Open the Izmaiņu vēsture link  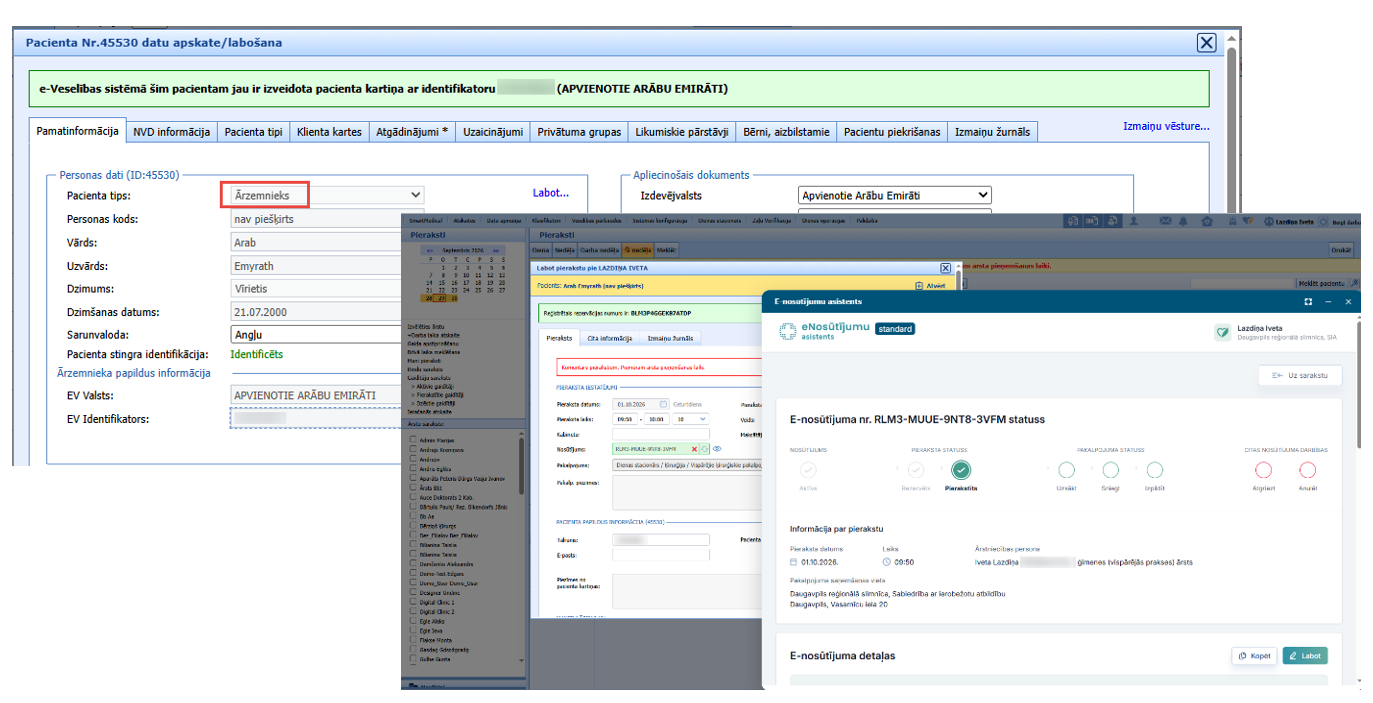pyautogui.click(x=1166, y=127)
